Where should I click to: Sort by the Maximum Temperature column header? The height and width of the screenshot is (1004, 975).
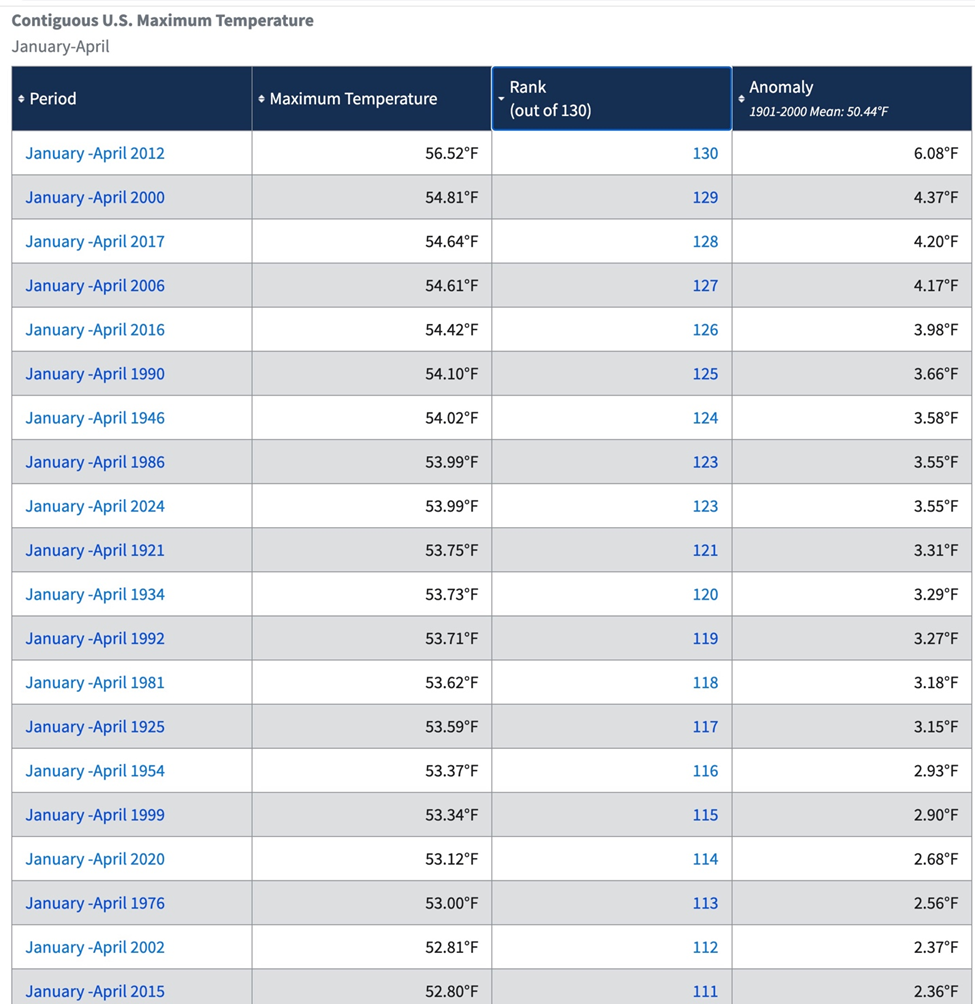coord(353,99)
